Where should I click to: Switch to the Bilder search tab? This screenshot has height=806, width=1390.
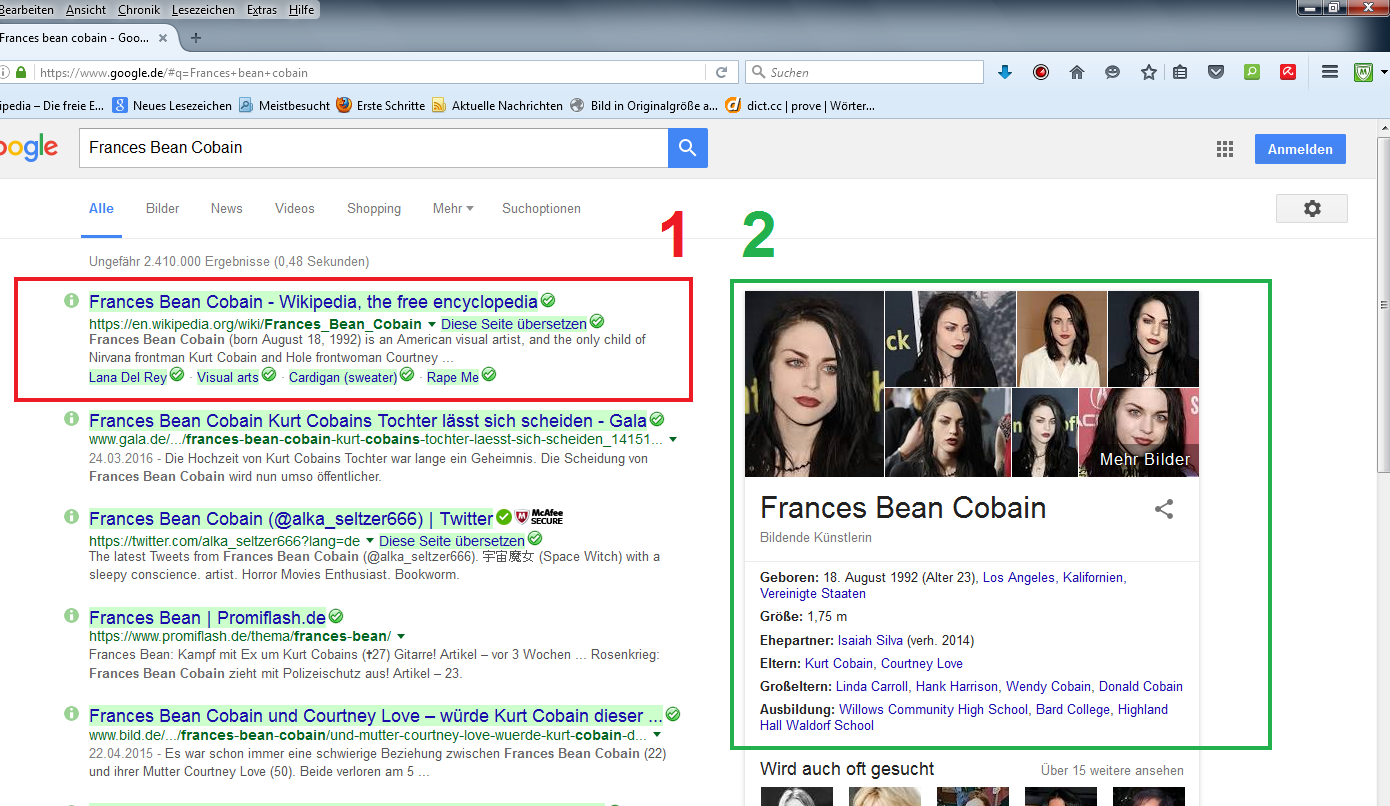[163, 208]
